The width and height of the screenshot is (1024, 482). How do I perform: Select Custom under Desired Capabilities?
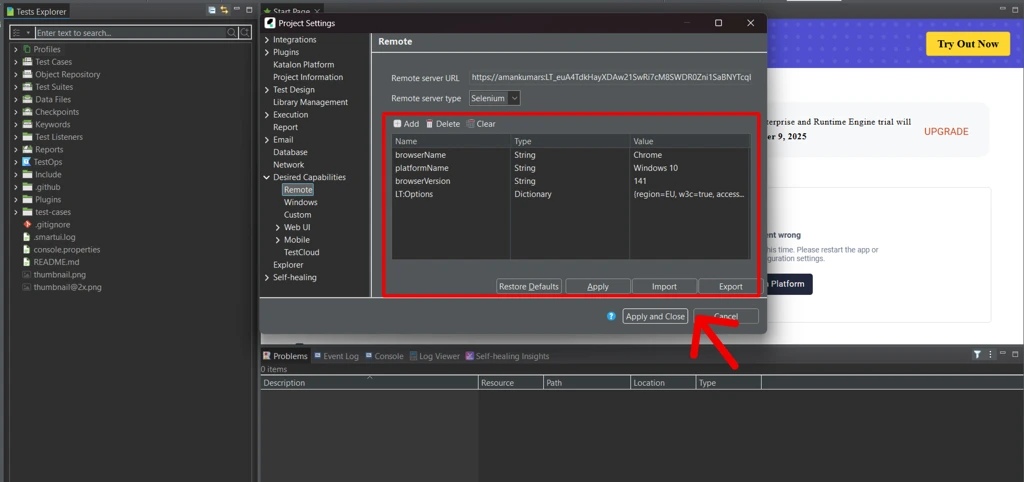tap(297, 215)
